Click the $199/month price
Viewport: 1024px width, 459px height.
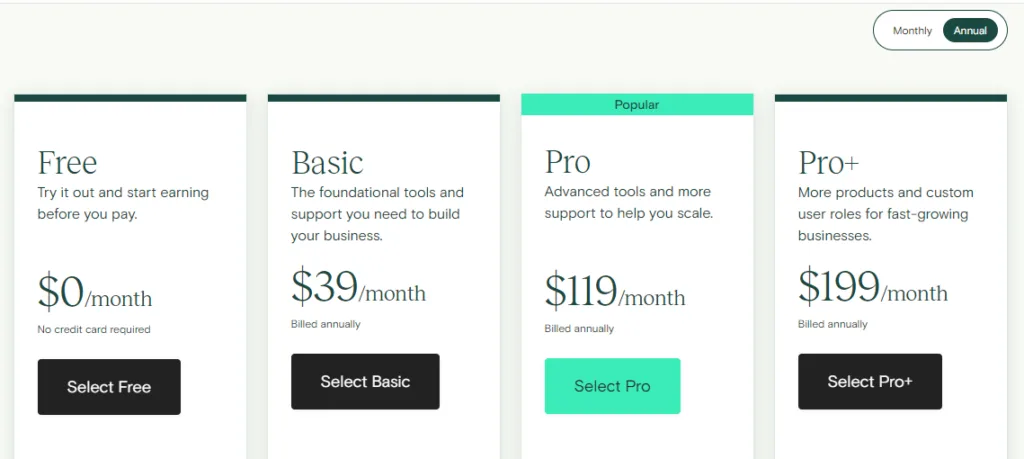[872, 288]
